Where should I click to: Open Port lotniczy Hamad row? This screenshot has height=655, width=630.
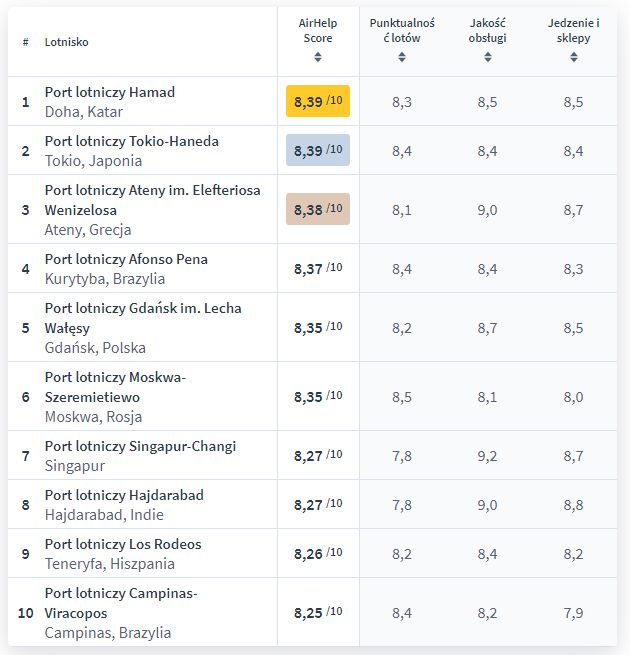coord(110,92)
